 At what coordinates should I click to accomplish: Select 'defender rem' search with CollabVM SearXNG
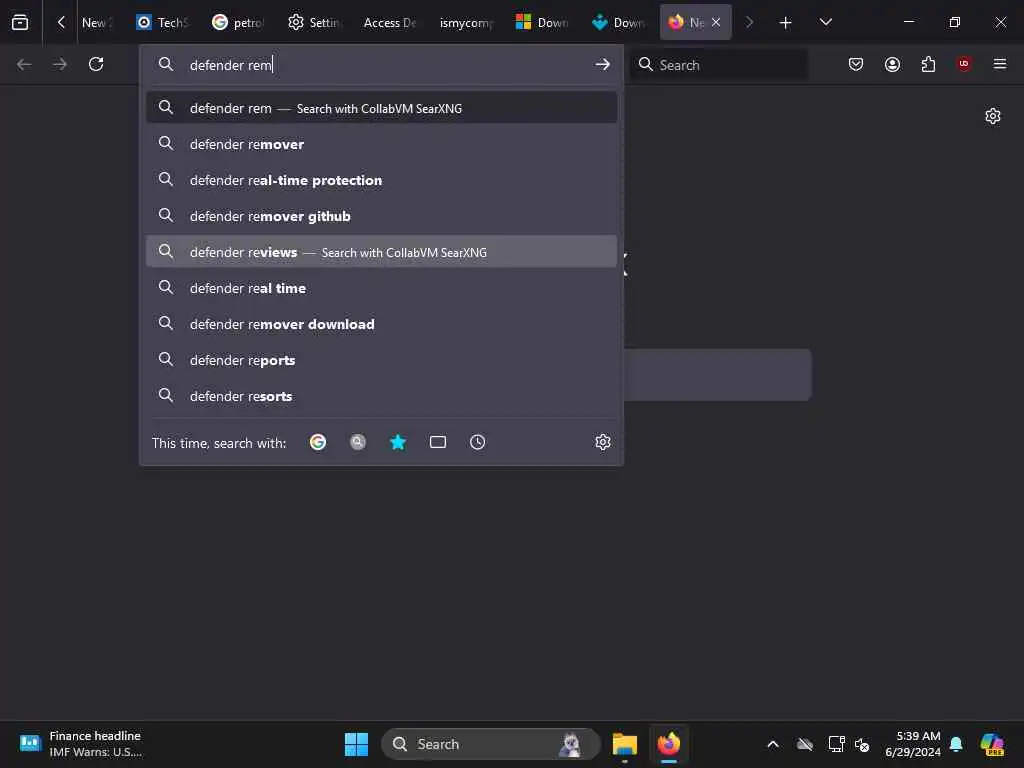381,108
